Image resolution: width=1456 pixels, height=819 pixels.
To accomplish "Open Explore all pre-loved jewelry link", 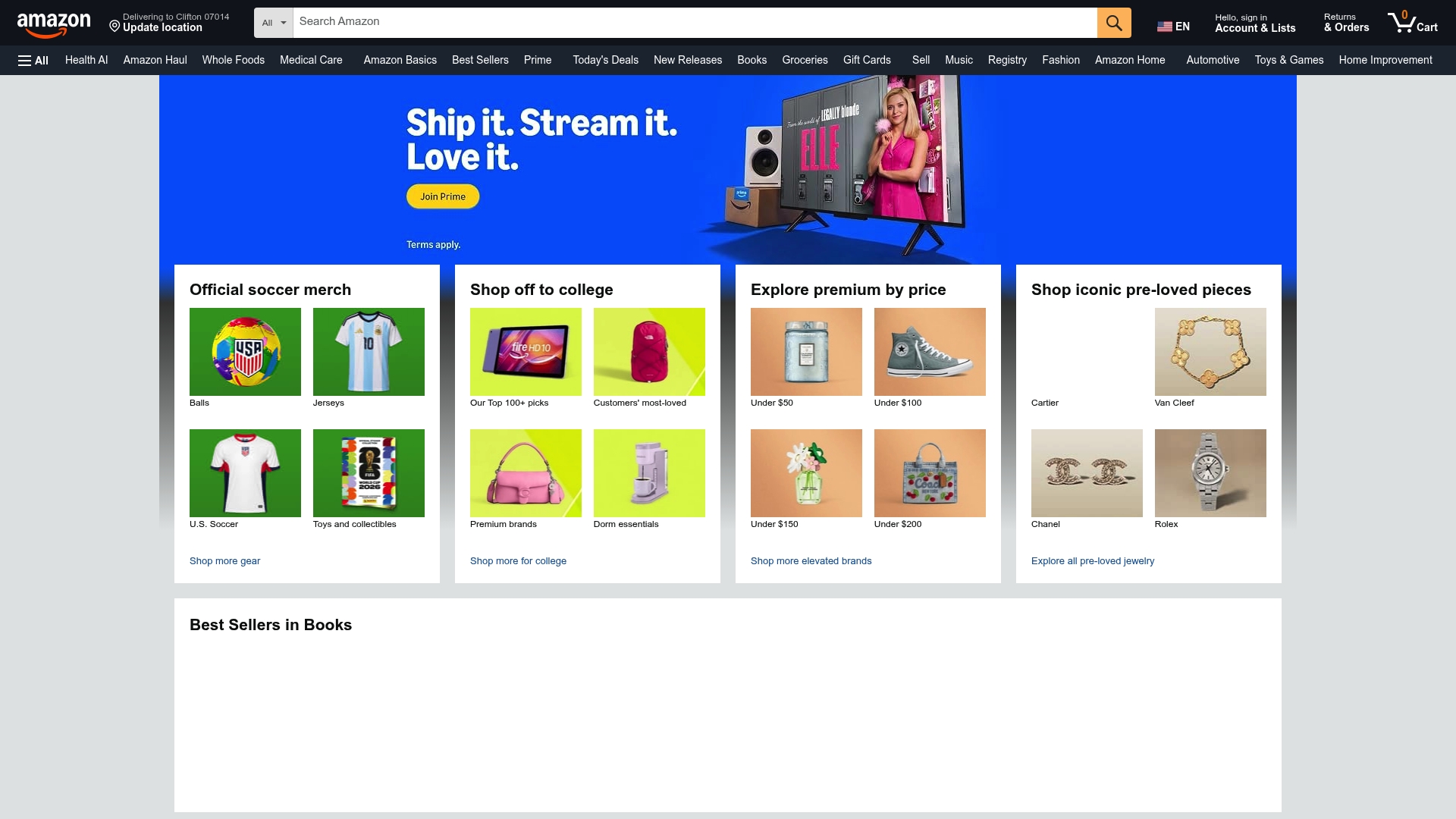I will [x=1093, y=561].
